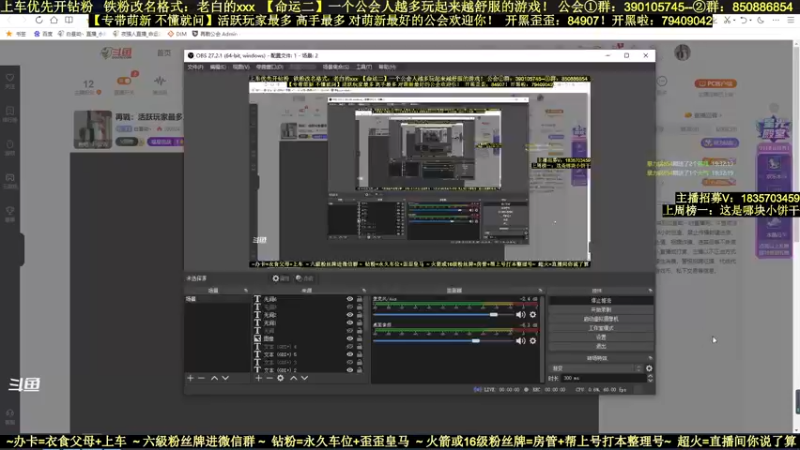The height and width of the screenshot is (450, 800).
Task: Open the 工具(T) menu in OBS
Action: click(x=364, y=67)
